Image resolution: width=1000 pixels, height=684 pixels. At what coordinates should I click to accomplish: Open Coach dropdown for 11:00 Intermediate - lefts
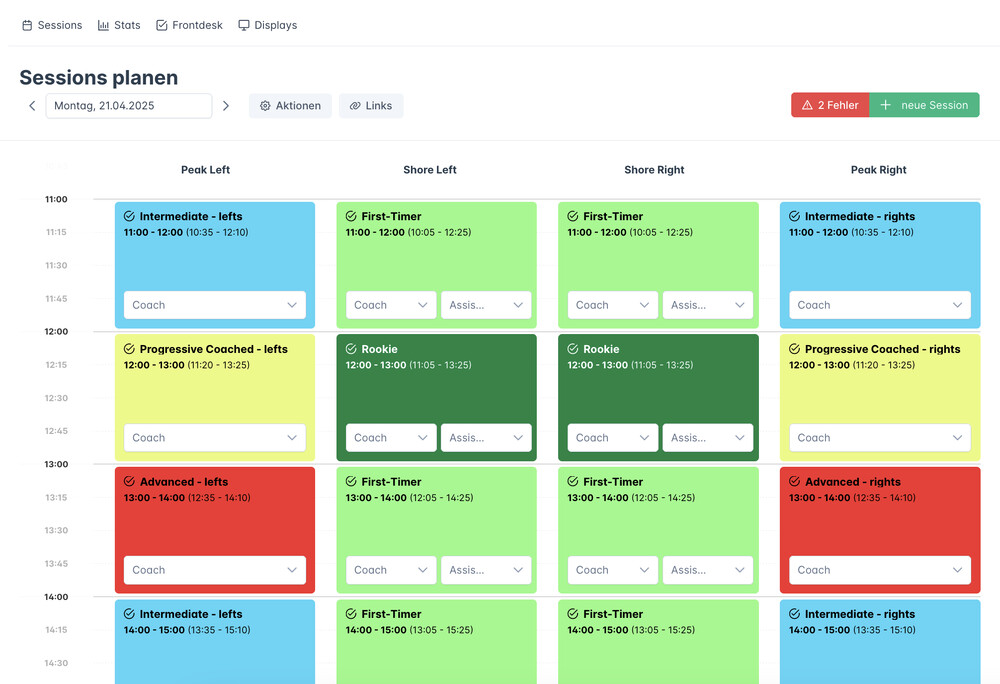pyautogui.click(x=214, y=305)
